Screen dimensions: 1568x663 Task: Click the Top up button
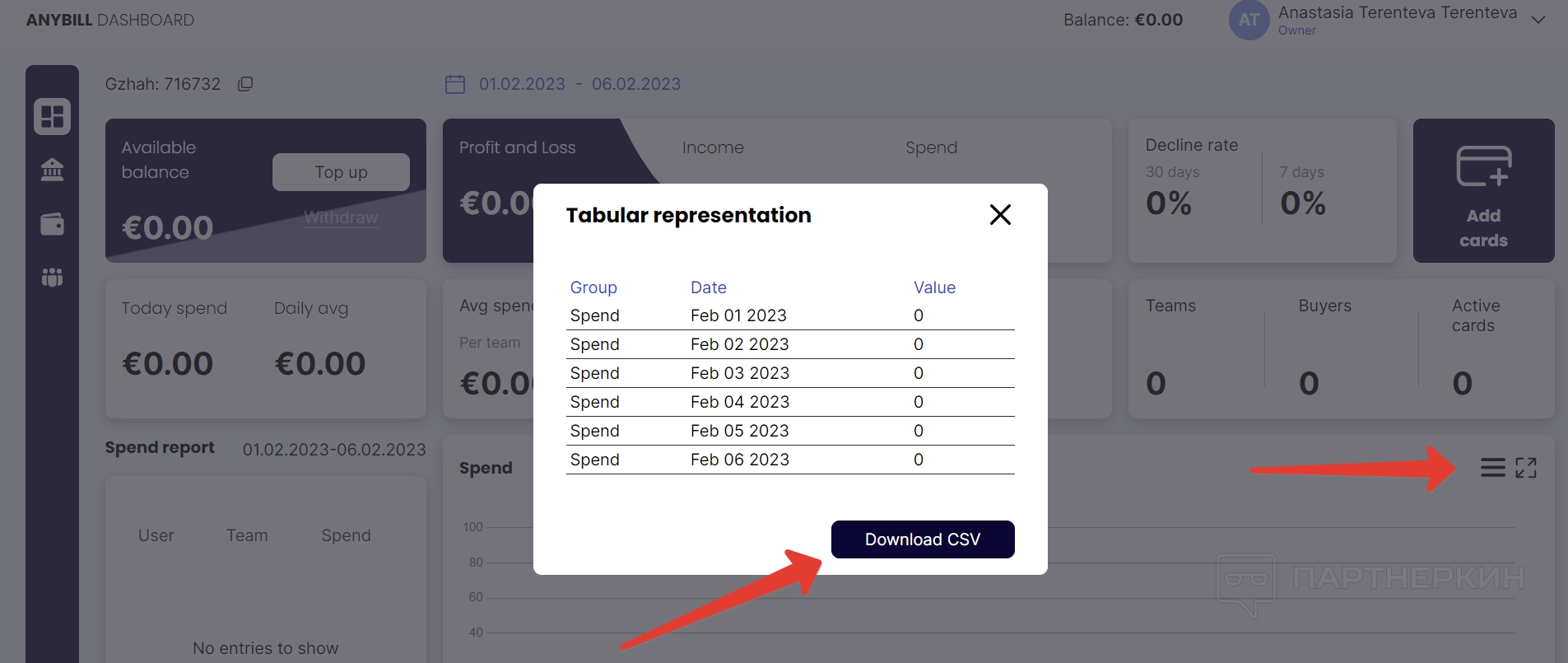tap(341, 172)
